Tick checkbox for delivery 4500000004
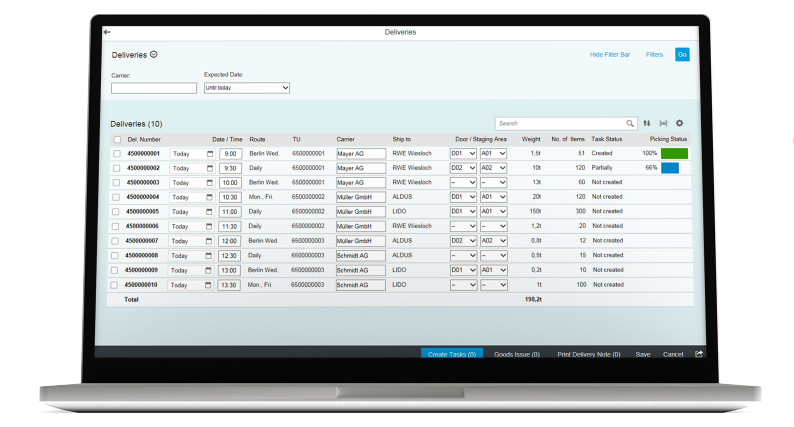794x427 pixels. click(x=116, y=197)
